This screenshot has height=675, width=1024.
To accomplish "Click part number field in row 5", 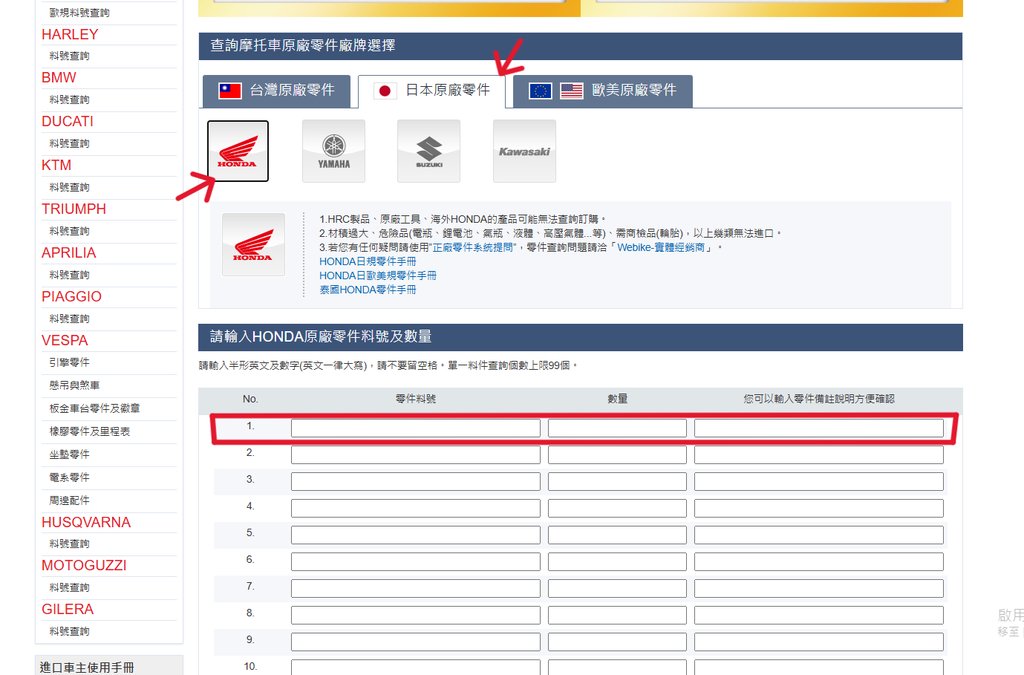I will pos(416,535).
